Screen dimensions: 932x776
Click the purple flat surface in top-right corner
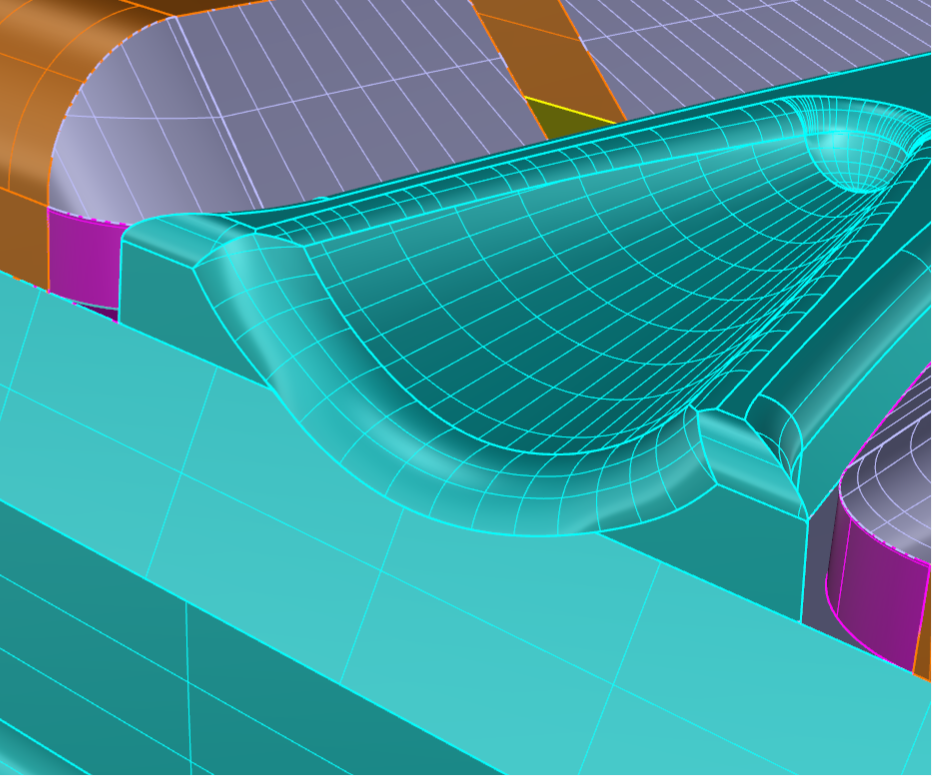[760, 40]
